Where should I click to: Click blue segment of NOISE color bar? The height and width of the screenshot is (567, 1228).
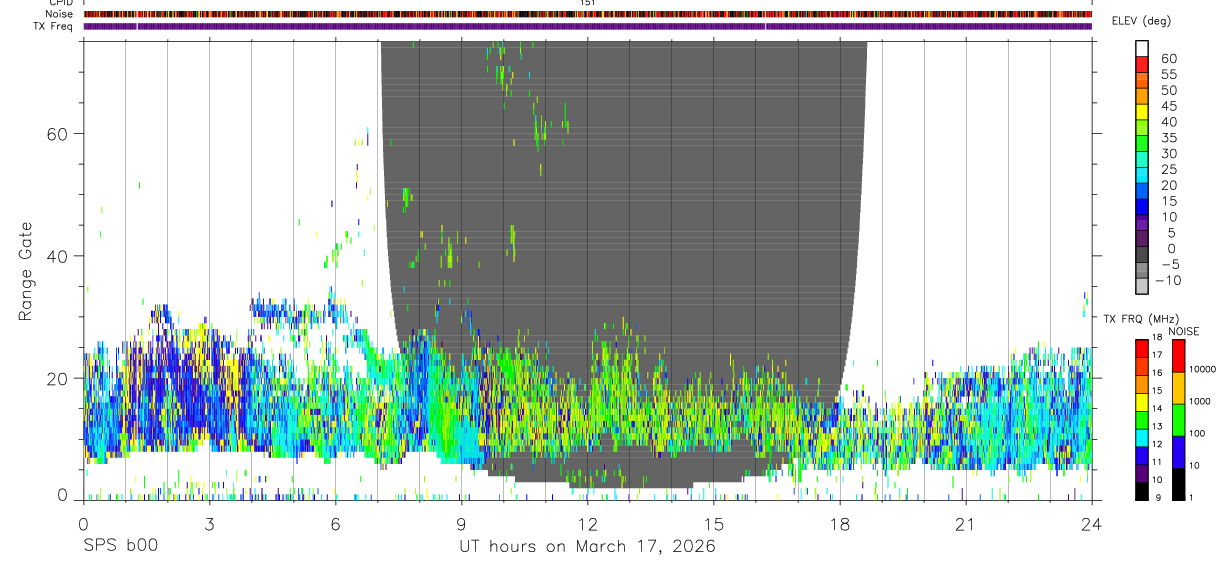[1178, 452]
